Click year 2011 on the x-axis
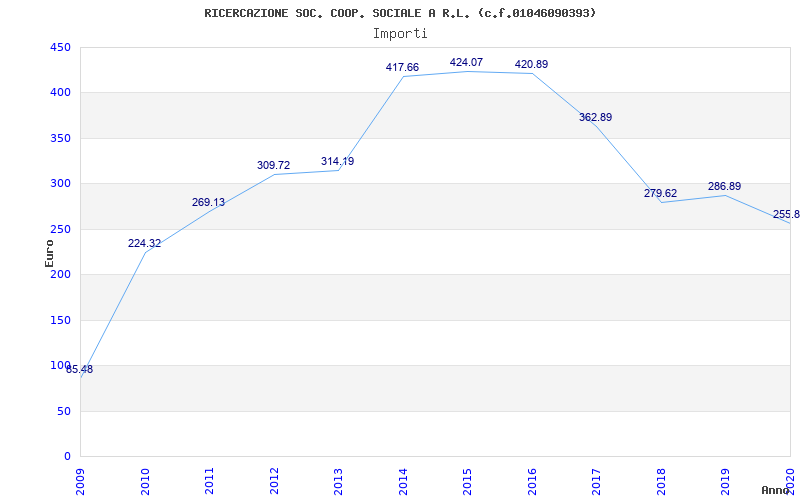Screen dimensions: 800x500 210,481
